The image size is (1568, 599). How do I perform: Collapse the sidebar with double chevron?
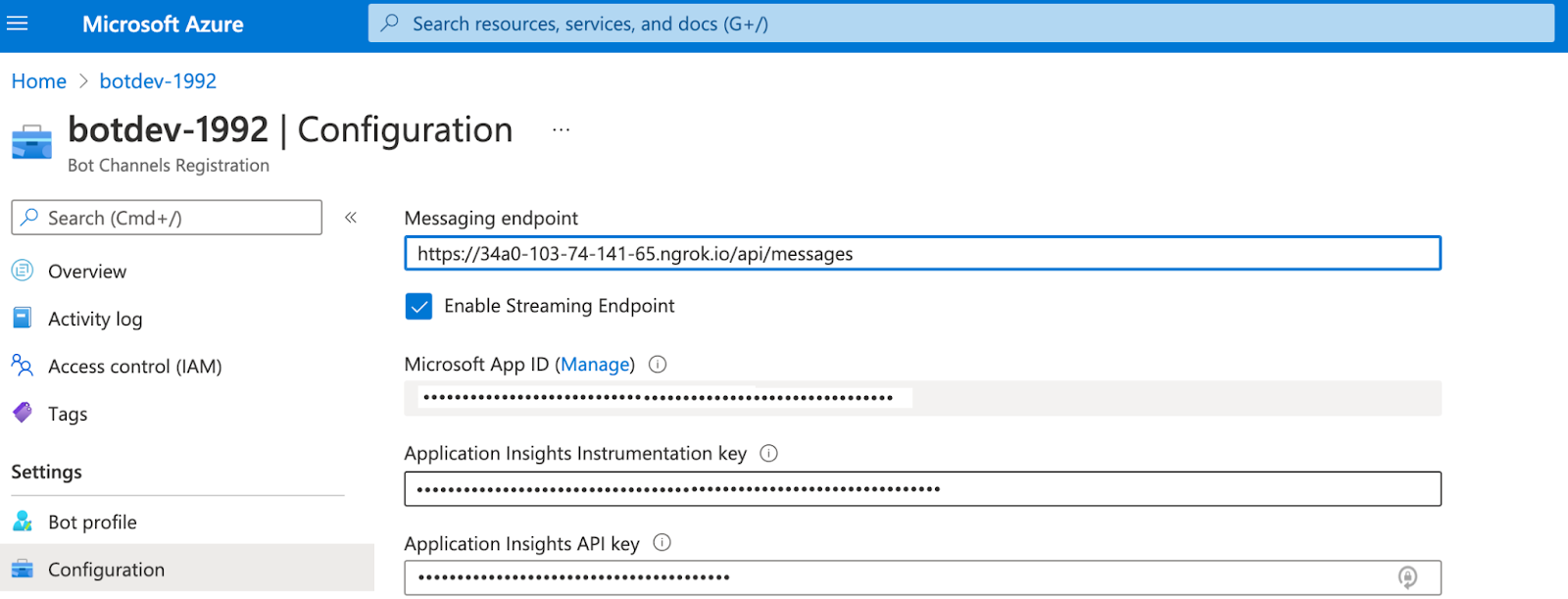[x=351, y=218]
